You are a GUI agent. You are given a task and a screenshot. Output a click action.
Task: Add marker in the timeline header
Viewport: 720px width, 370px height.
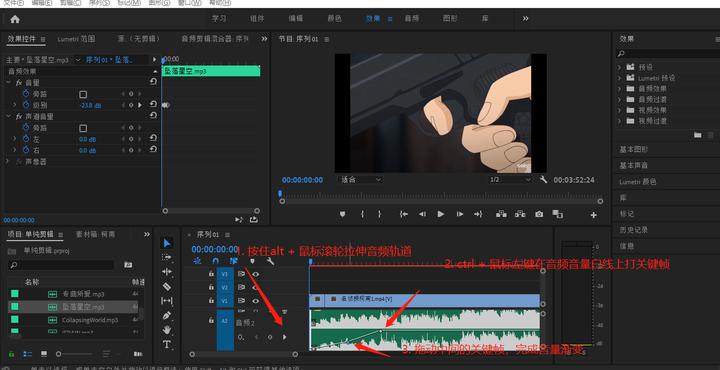click(252, 261)
